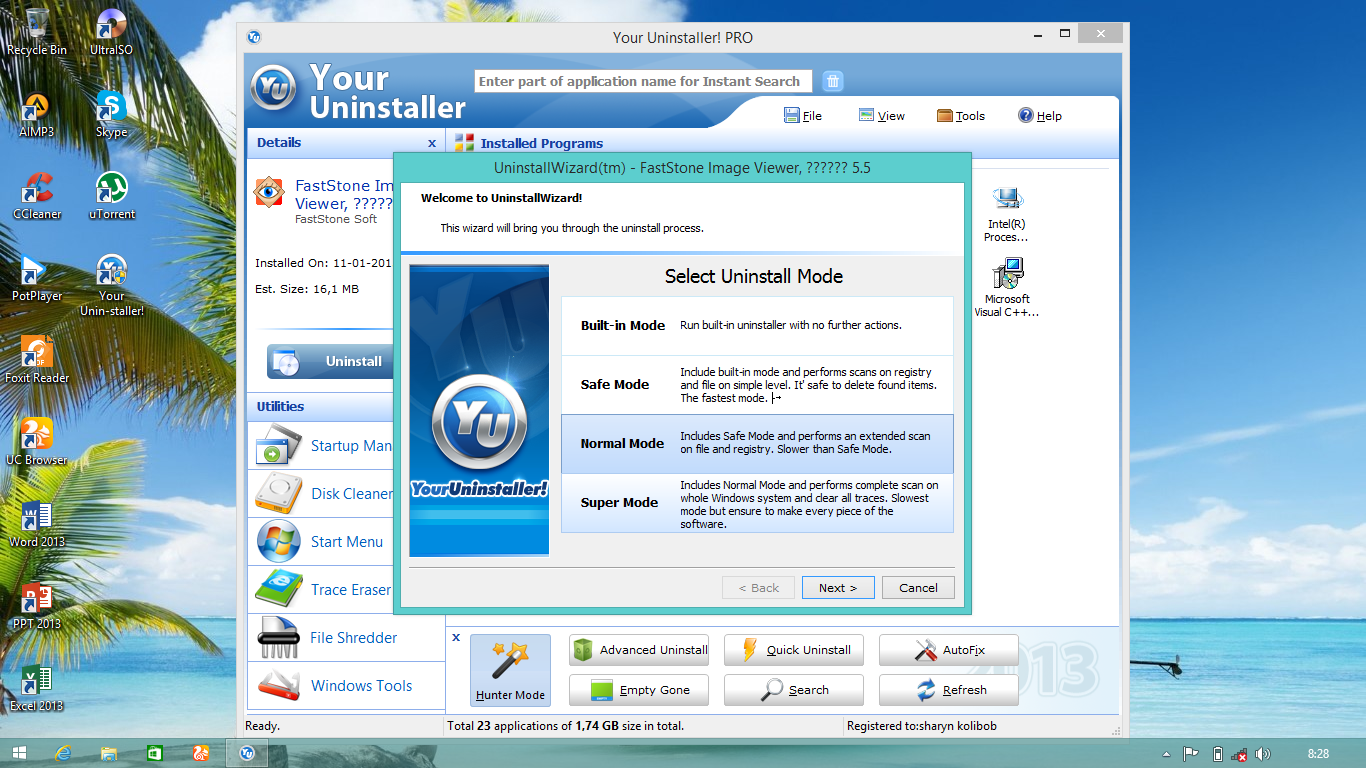Select Built-in Mode uninstall option
The width and height of the screenshot is (1366, 768).
757,325
